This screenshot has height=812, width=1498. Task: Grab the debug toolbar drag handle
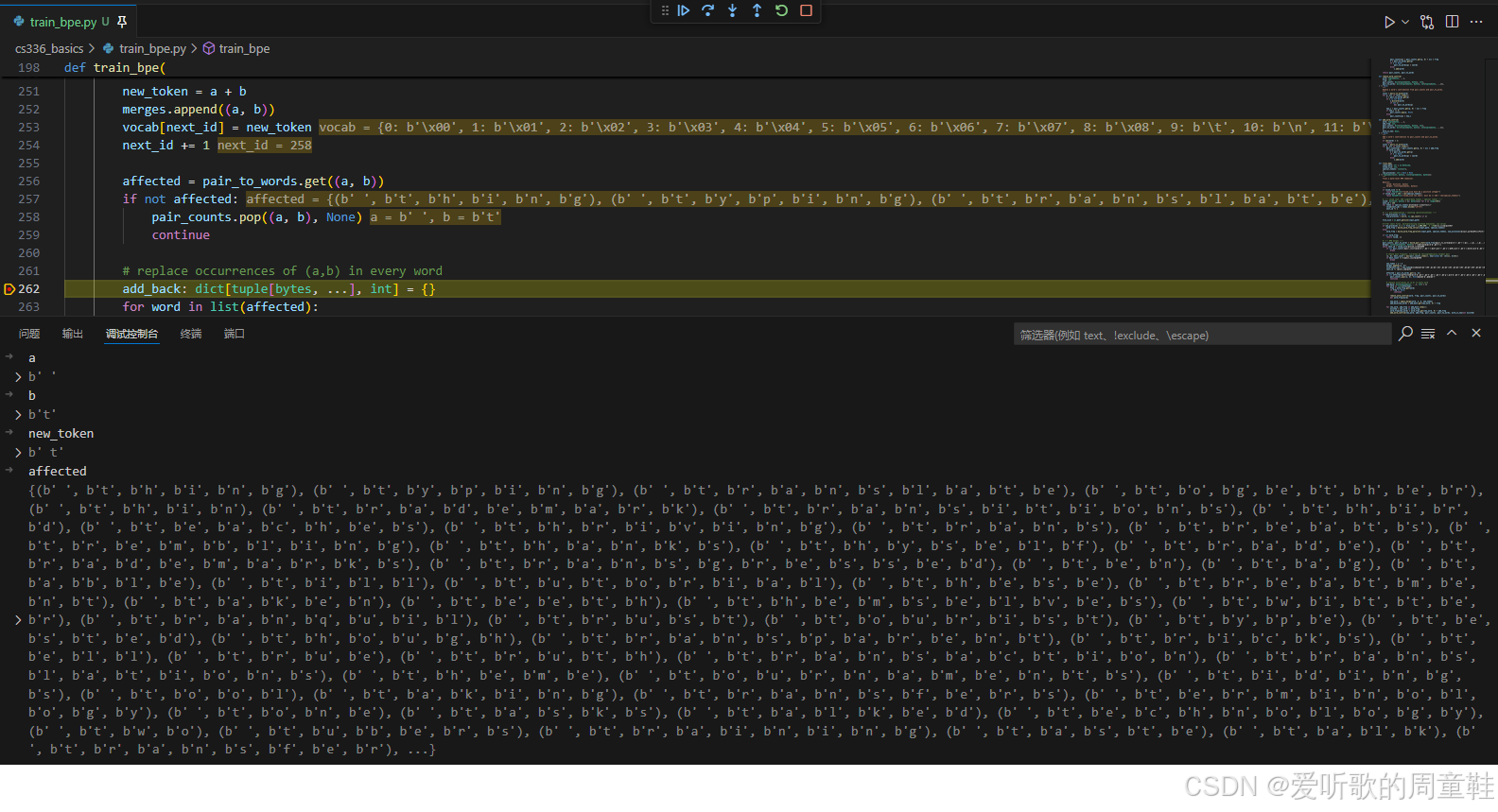[x=665, y=10]
